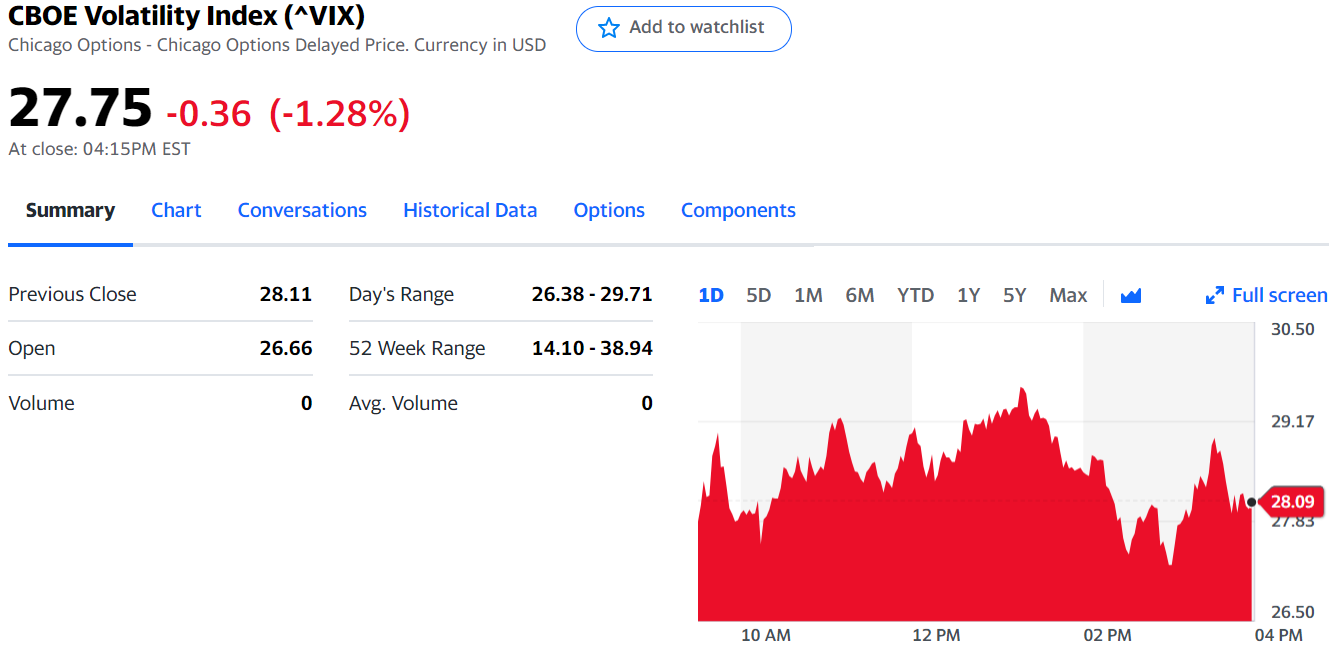Click the Full screen expand arrows icon
Image resolution: width=1329 pixels, height=648 pixels.
coord(1215,295)
